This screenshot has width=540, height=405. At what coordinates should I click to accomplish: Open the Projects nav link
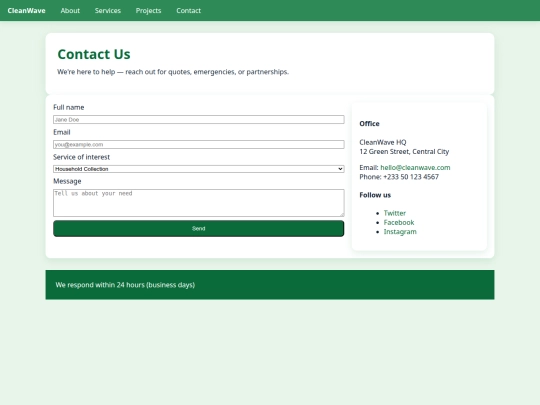[x=148, y=11]
